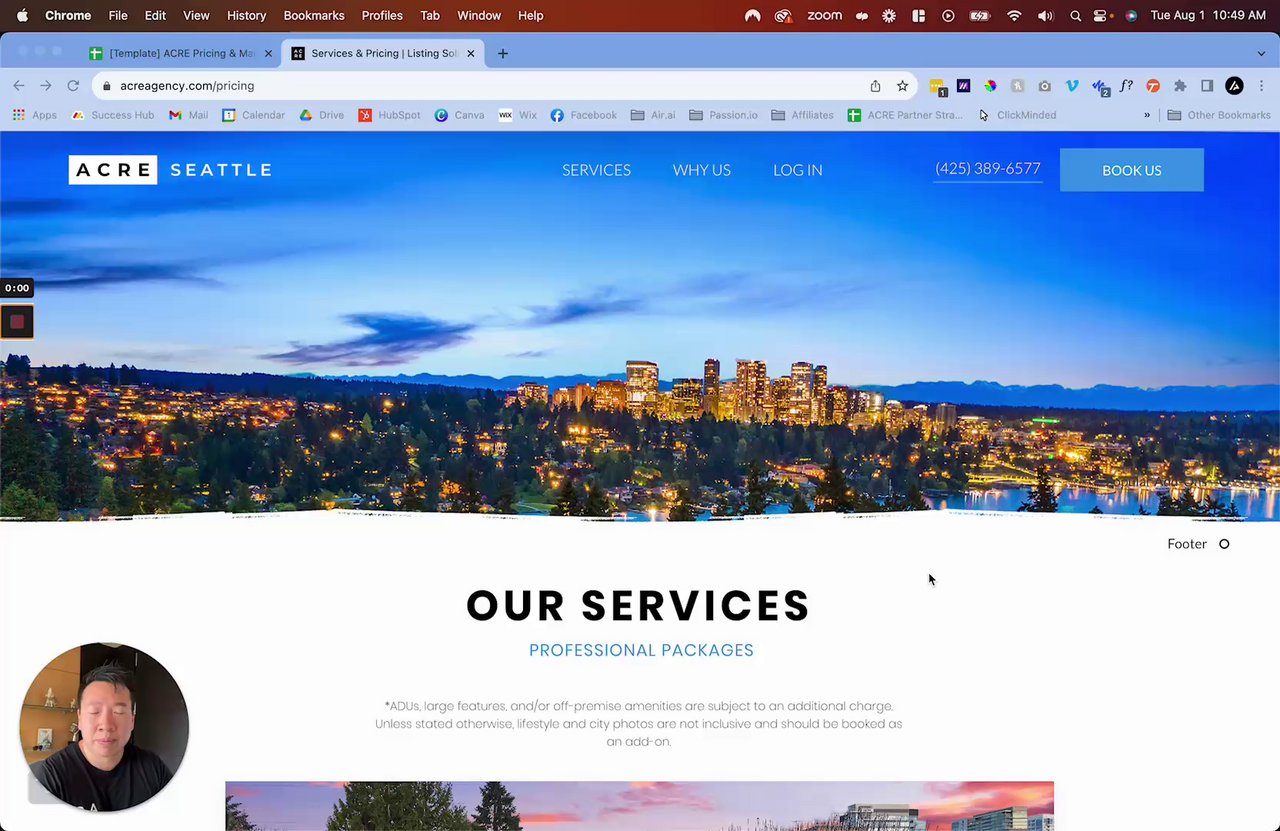Viewport: 1280px width, 831px height.
Task: Bookmark this page with the star icon
Action: click(902, 86)
